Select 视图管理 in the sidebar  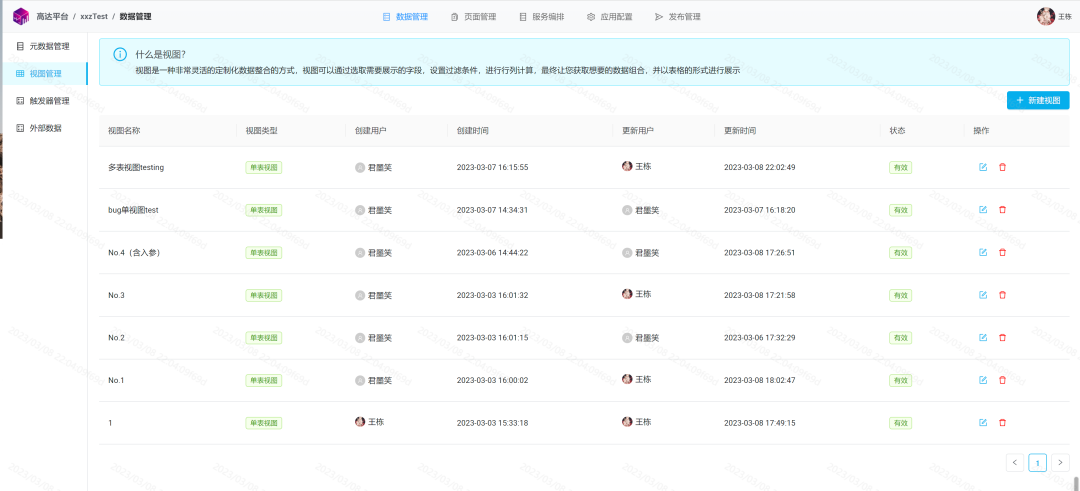[x=44, y=74]
